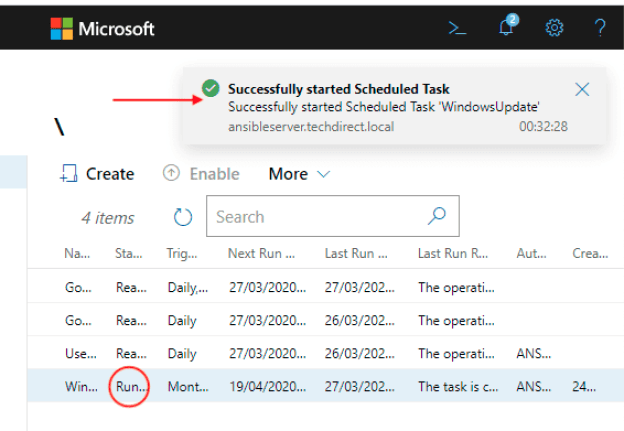
Task: Open the notifications bell
Action: [507, 28]
